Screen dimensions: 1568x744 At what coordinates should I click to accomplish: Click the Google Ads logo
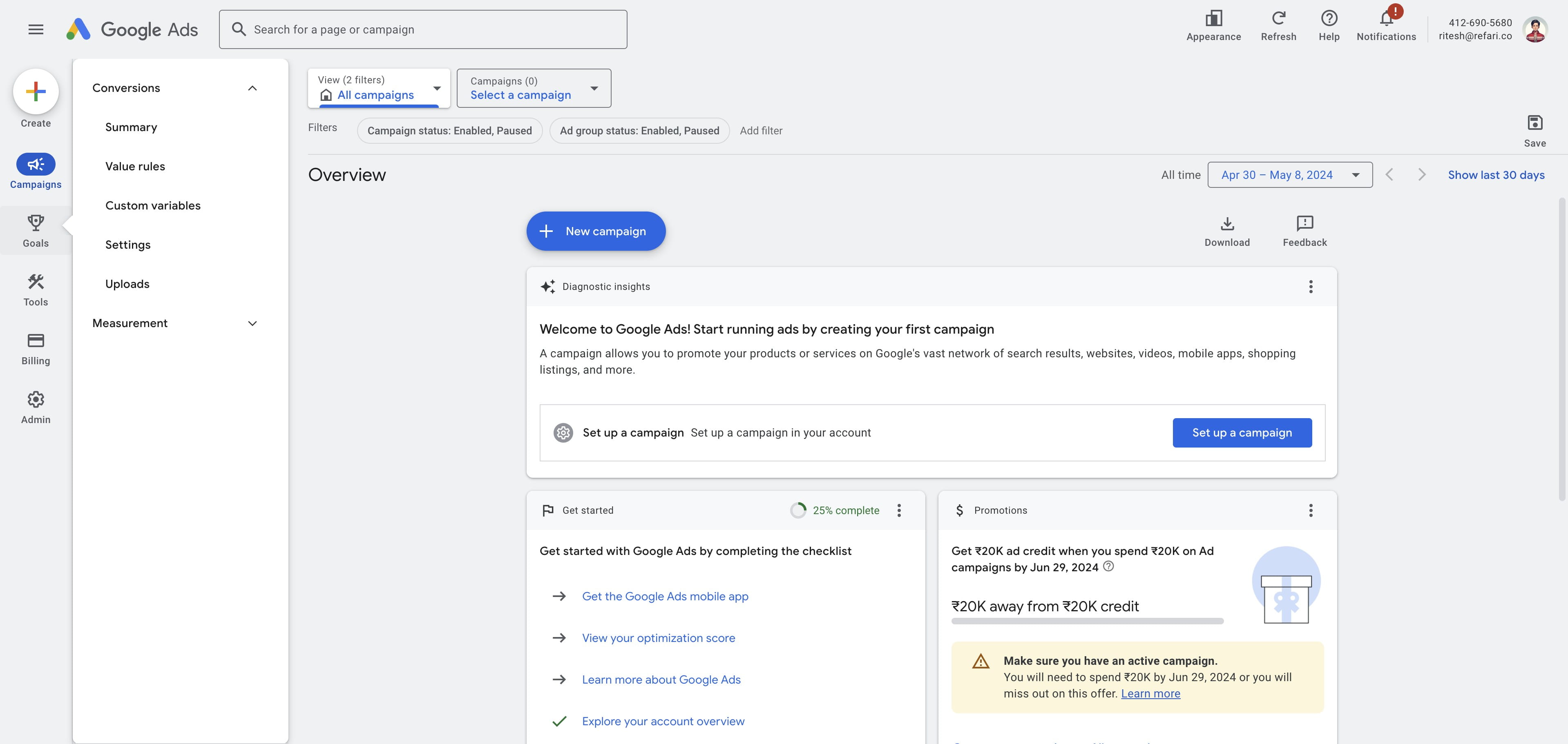coord(132,29)
